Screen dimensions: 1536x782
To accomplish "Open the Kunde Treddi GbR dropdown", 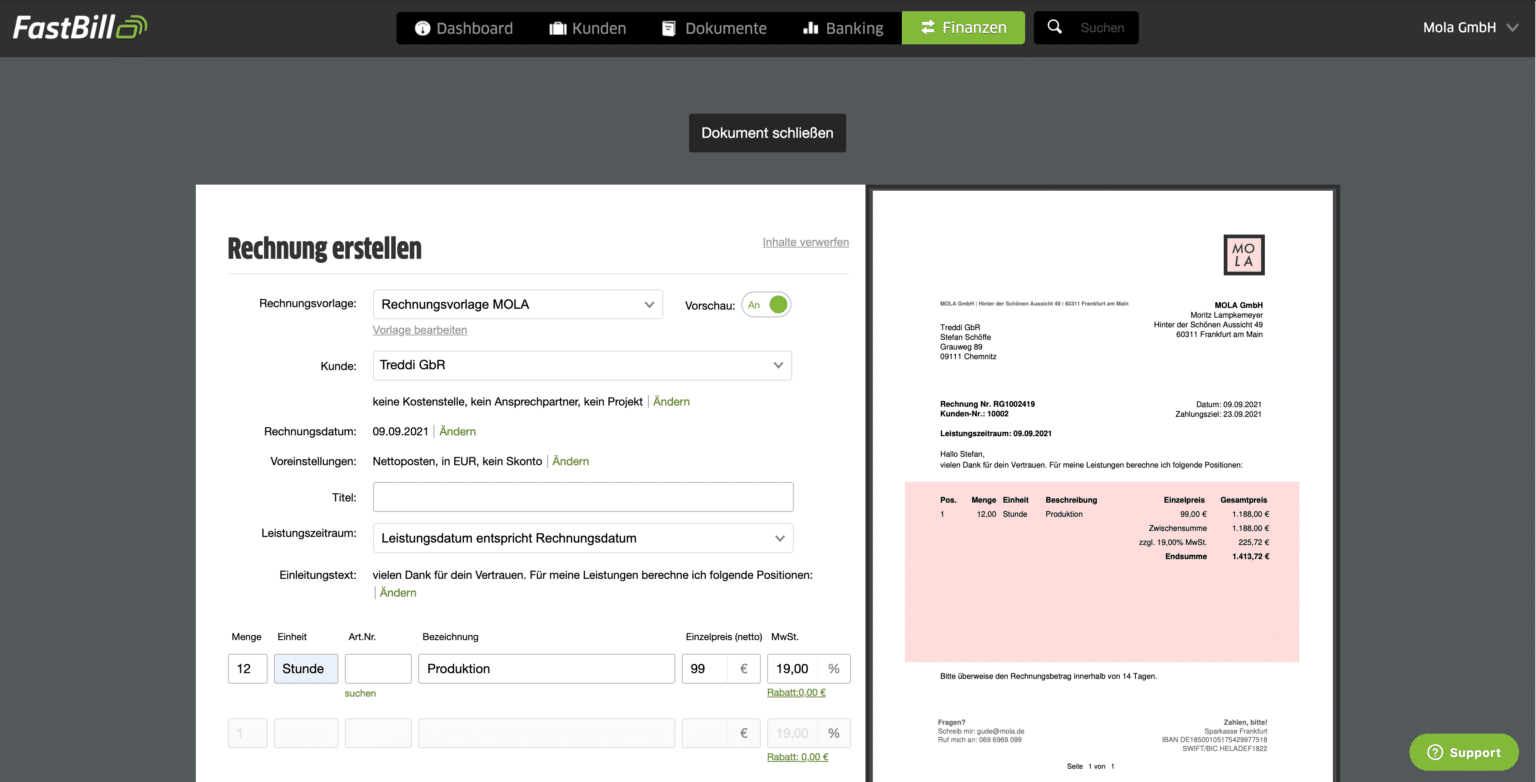I will click(582, 365).
